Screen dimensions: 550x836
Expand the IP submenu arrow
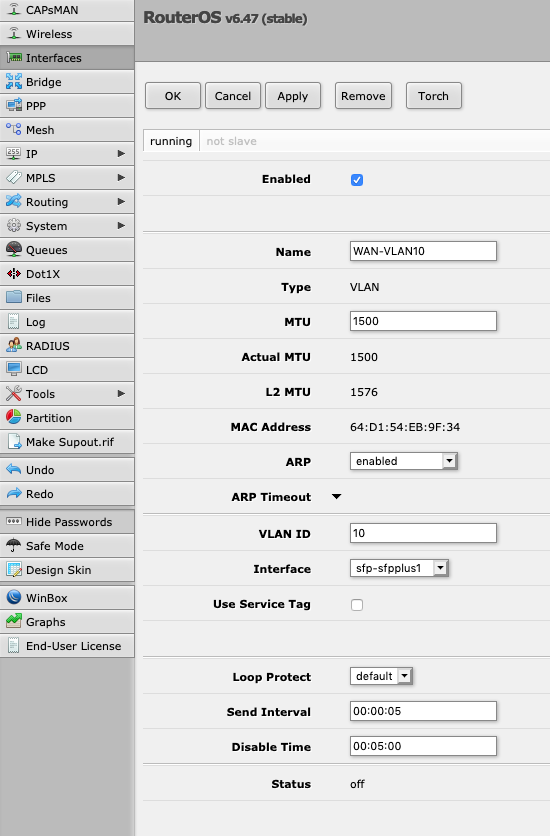121,154
